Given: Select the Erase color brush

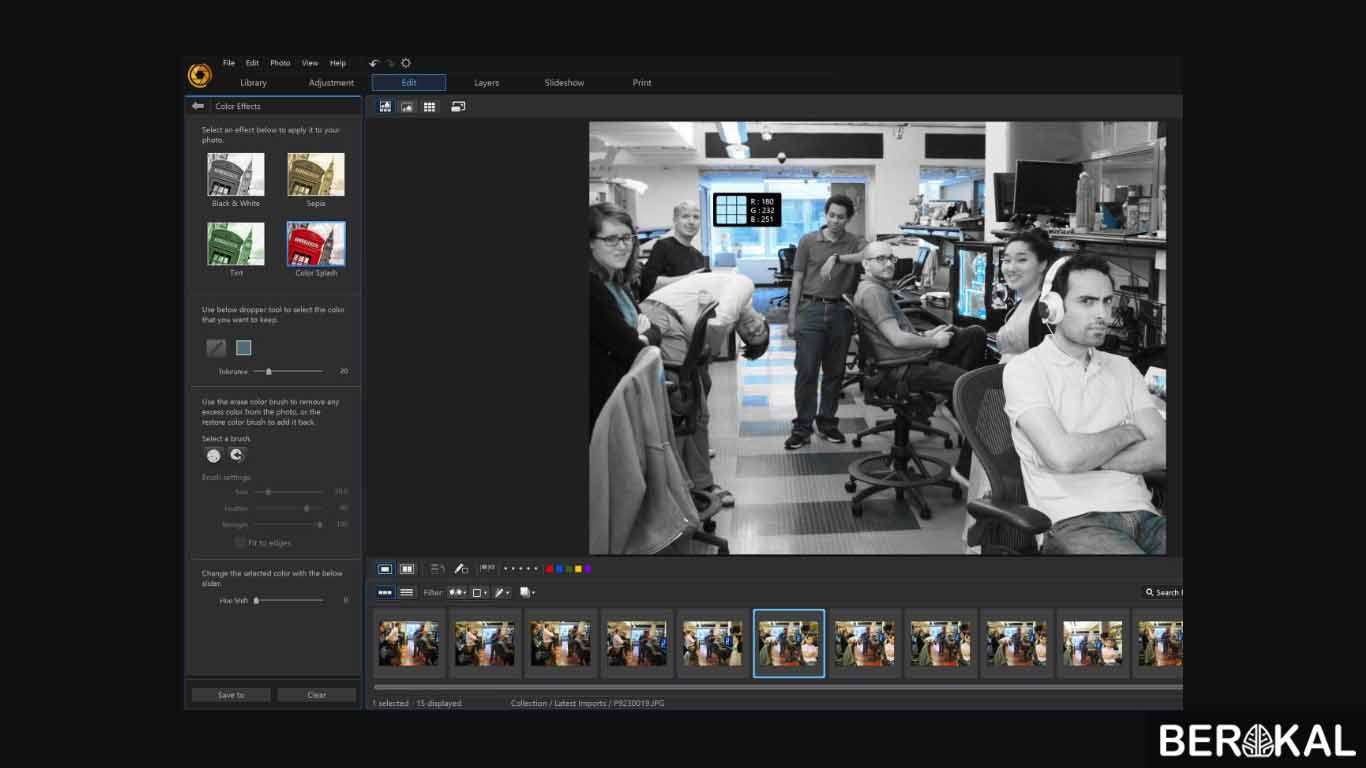Looking at the screenshot, I should (x=213, y=455).
